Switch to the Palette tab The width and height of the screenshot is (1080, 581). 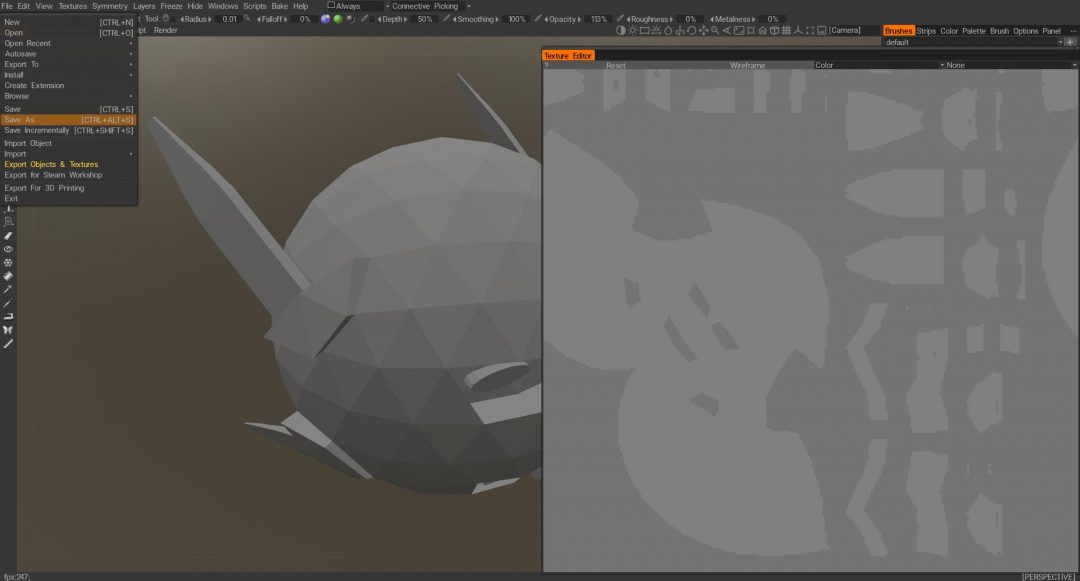point(973,31)
